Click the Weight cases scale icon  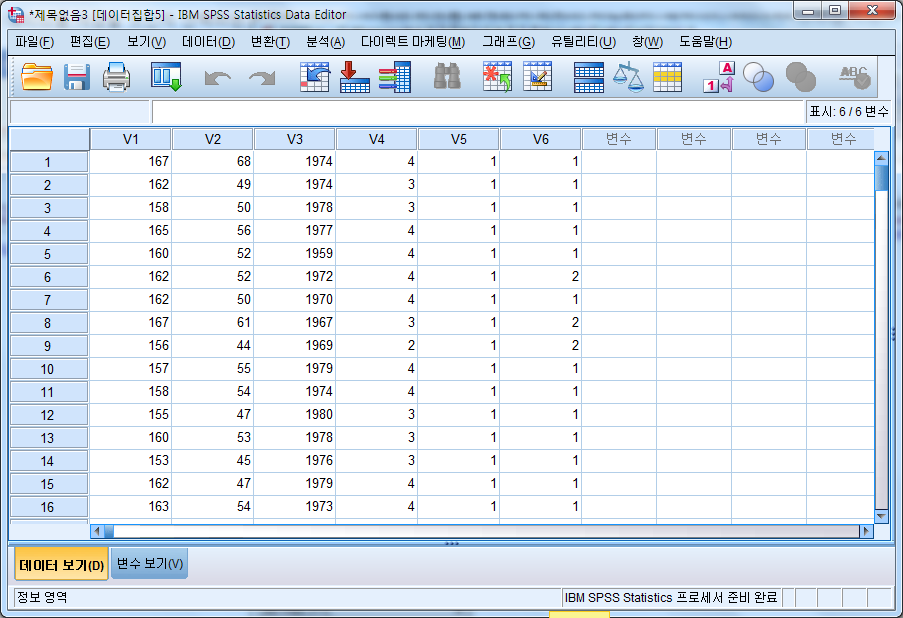point(628,77)
